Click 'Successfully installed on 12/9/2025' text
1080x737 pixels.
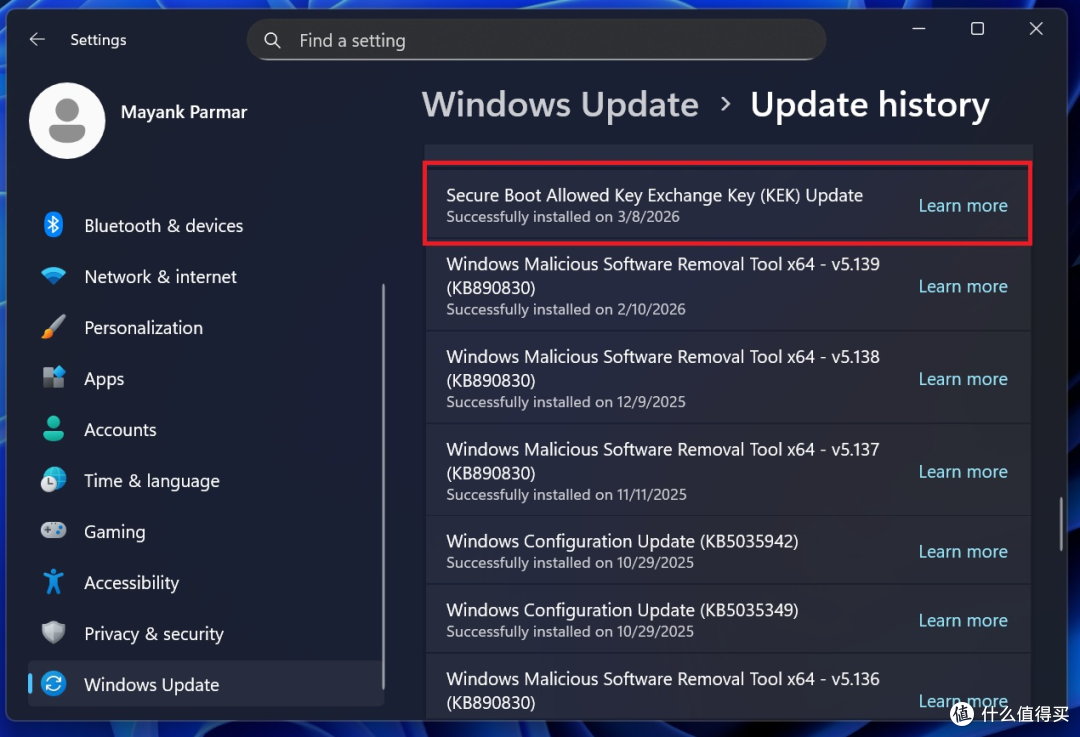[x=565, y=402]
